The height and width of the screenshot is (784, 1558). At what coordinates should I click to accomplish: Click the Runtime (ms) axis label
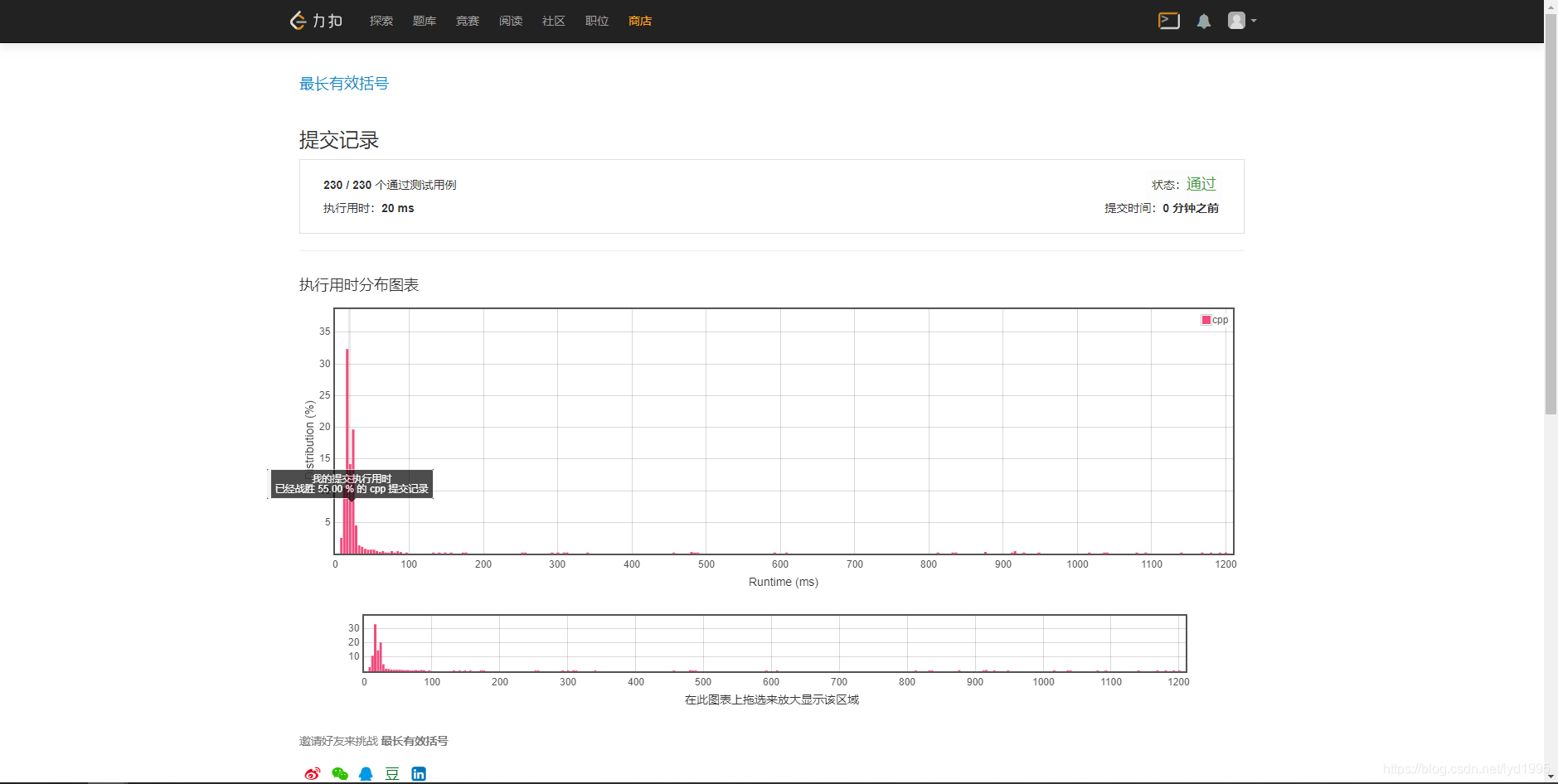[x=784, y=582]
